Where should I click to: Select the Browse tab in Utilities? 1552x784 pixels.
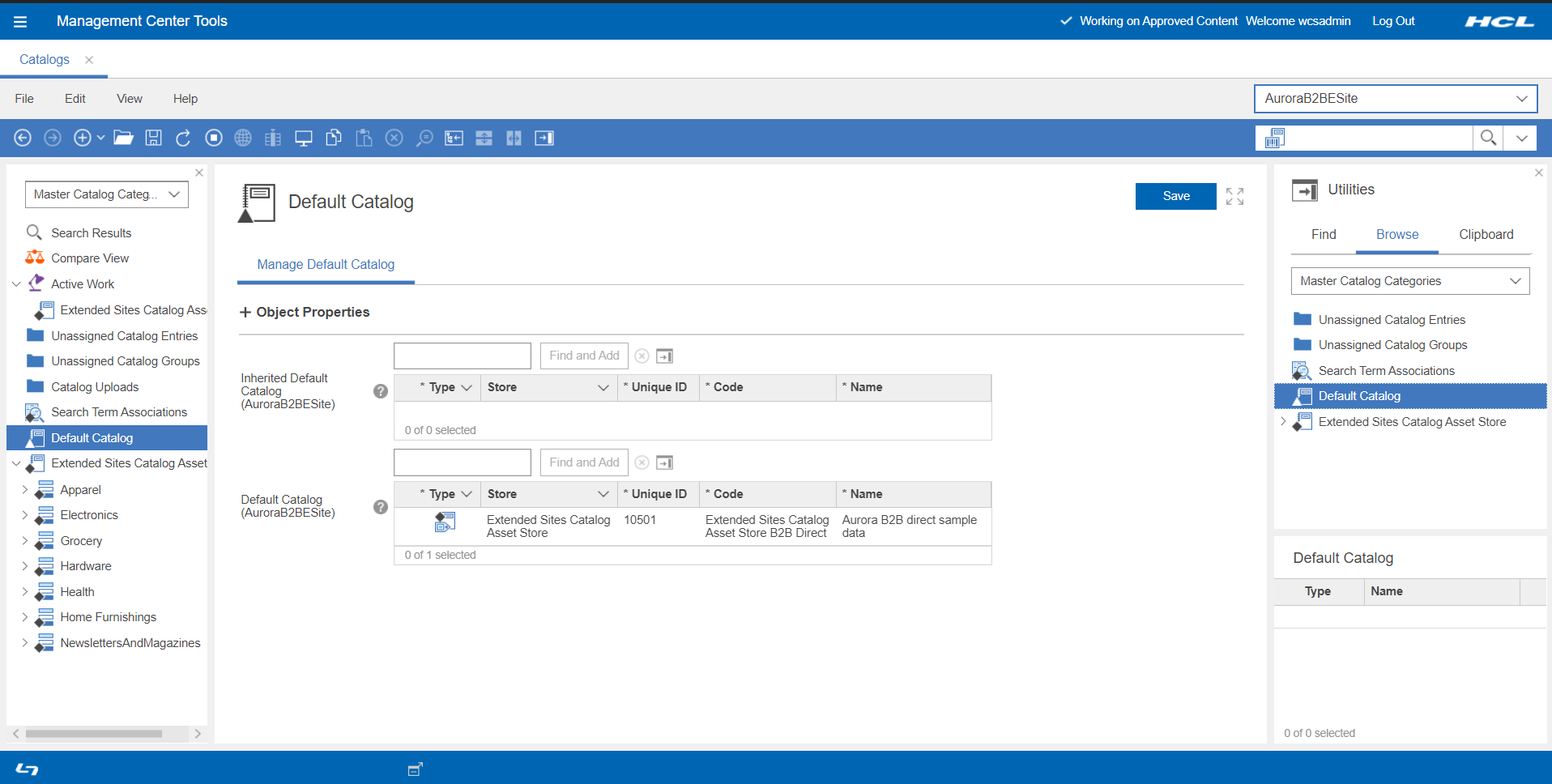1397,235
